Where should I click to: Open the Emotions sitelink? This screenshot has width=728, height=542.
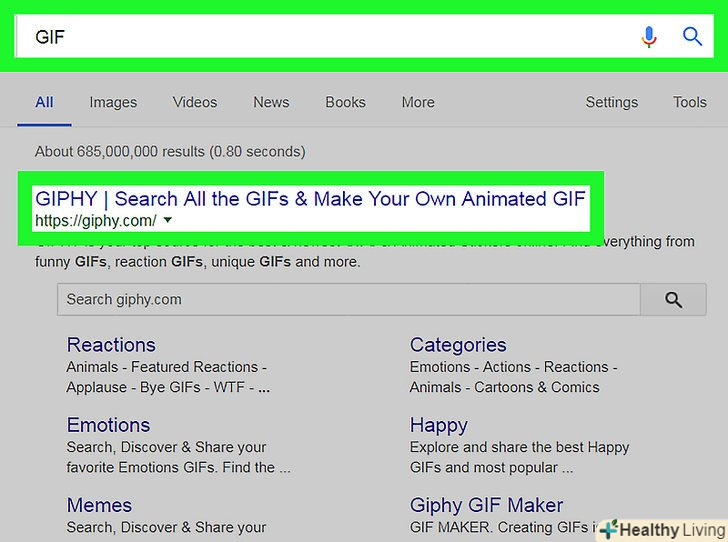coord(108,425)
